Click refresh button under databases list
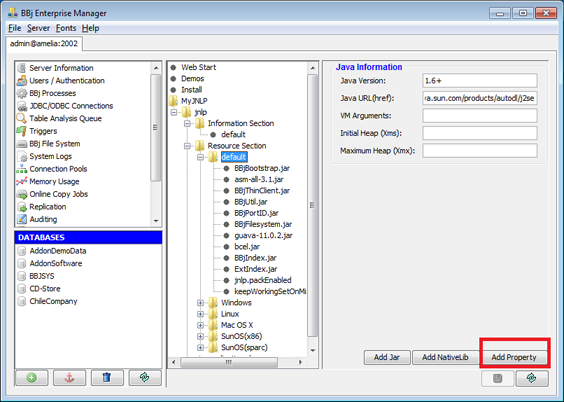The height and width of the screenshot is (402, 564). pyautogui.click(x=145, y=378)
